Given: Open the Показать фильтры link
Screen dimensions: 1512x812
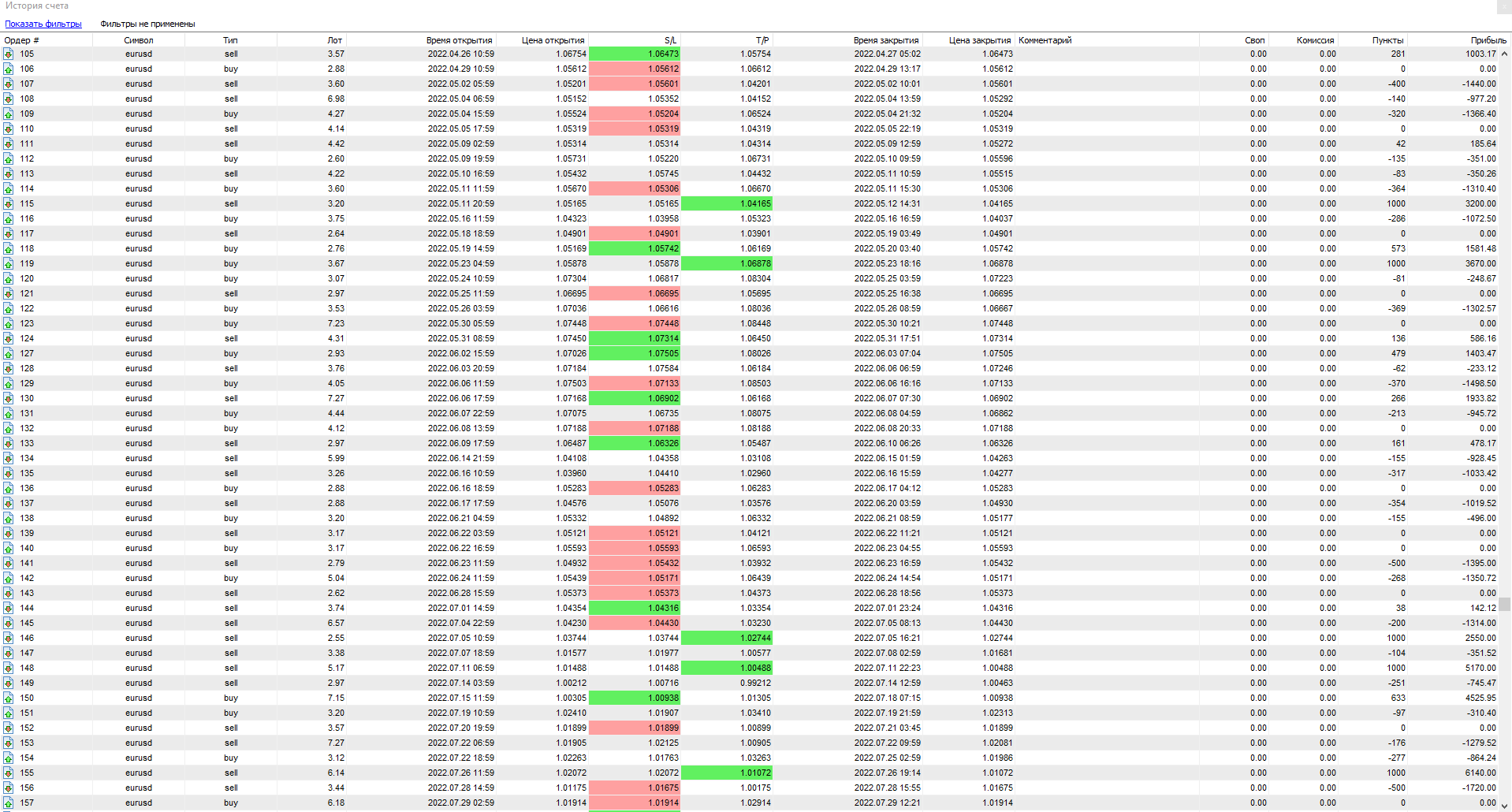Looking at the screenshot, I should coord(43,24).
